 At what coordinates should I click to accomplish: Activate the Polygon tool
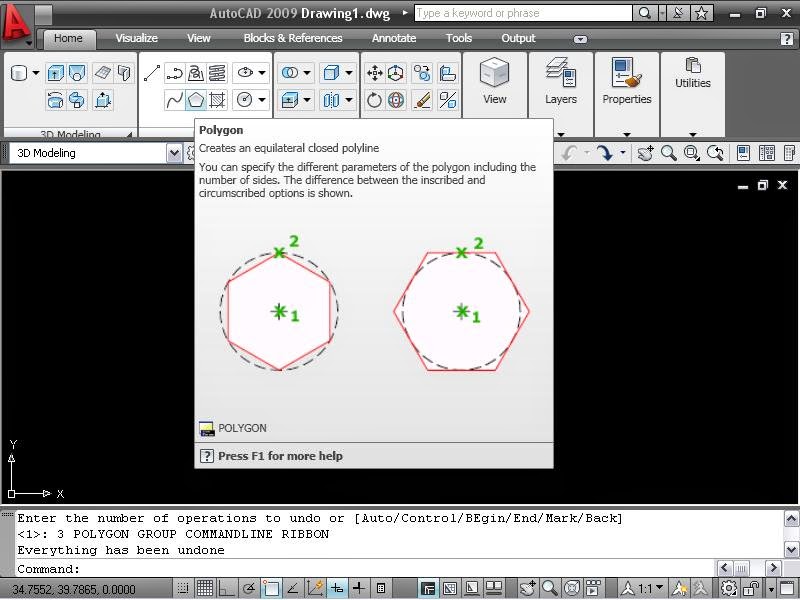click(196, 100)
